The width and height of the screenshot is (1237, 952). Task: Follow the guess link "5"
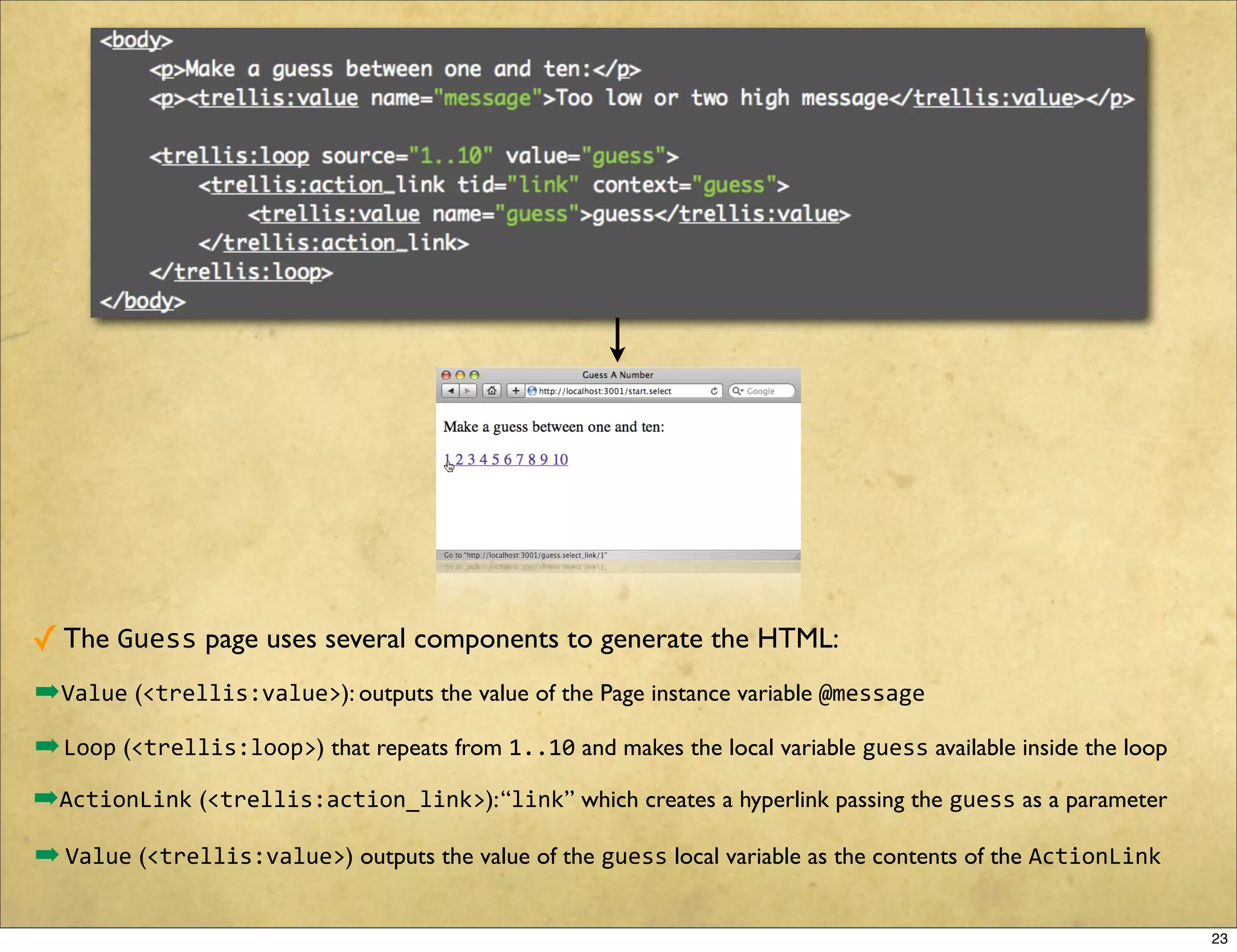coord(495,459)
